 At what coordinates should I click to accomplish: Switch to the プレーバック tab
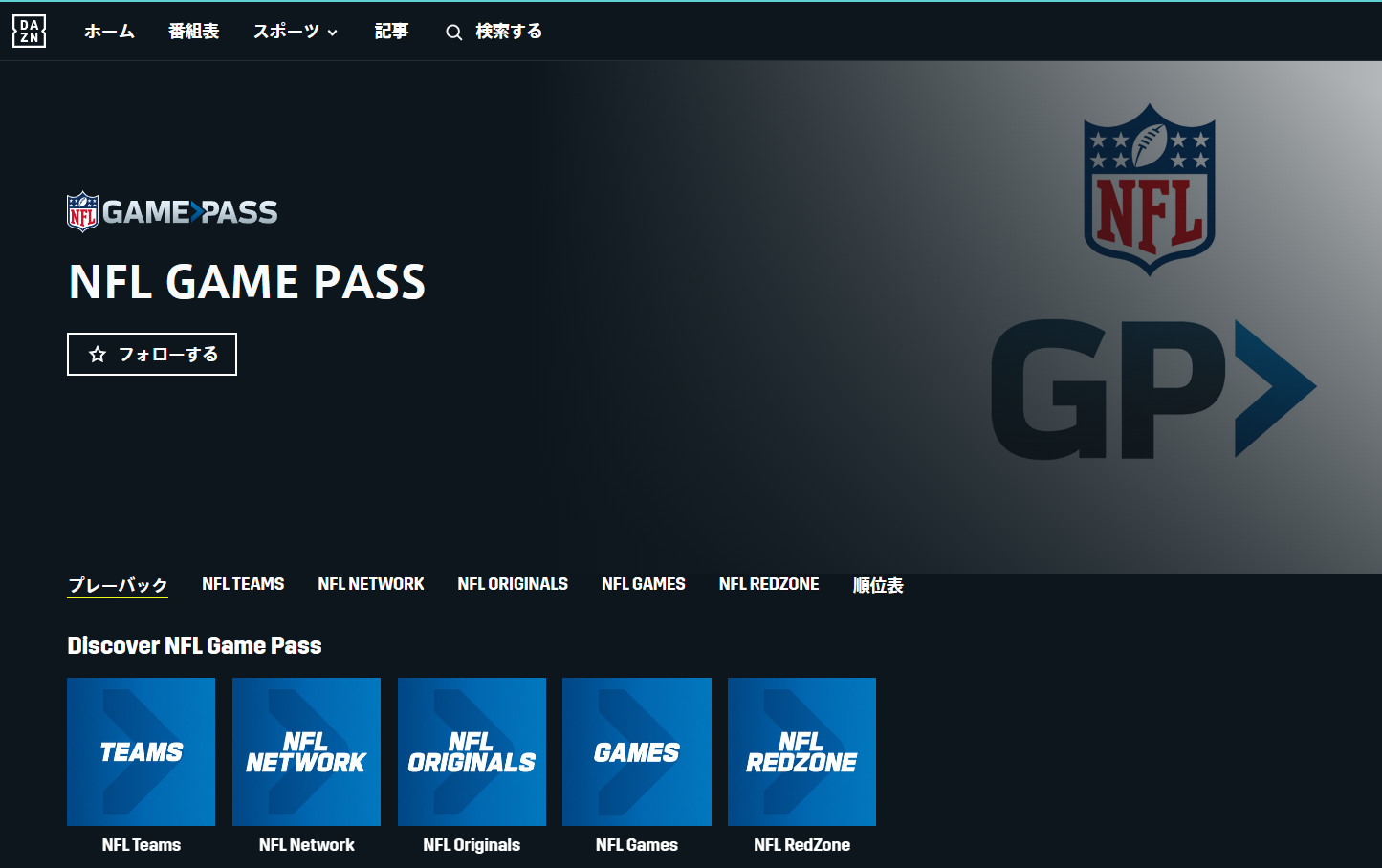pos(117,584)
